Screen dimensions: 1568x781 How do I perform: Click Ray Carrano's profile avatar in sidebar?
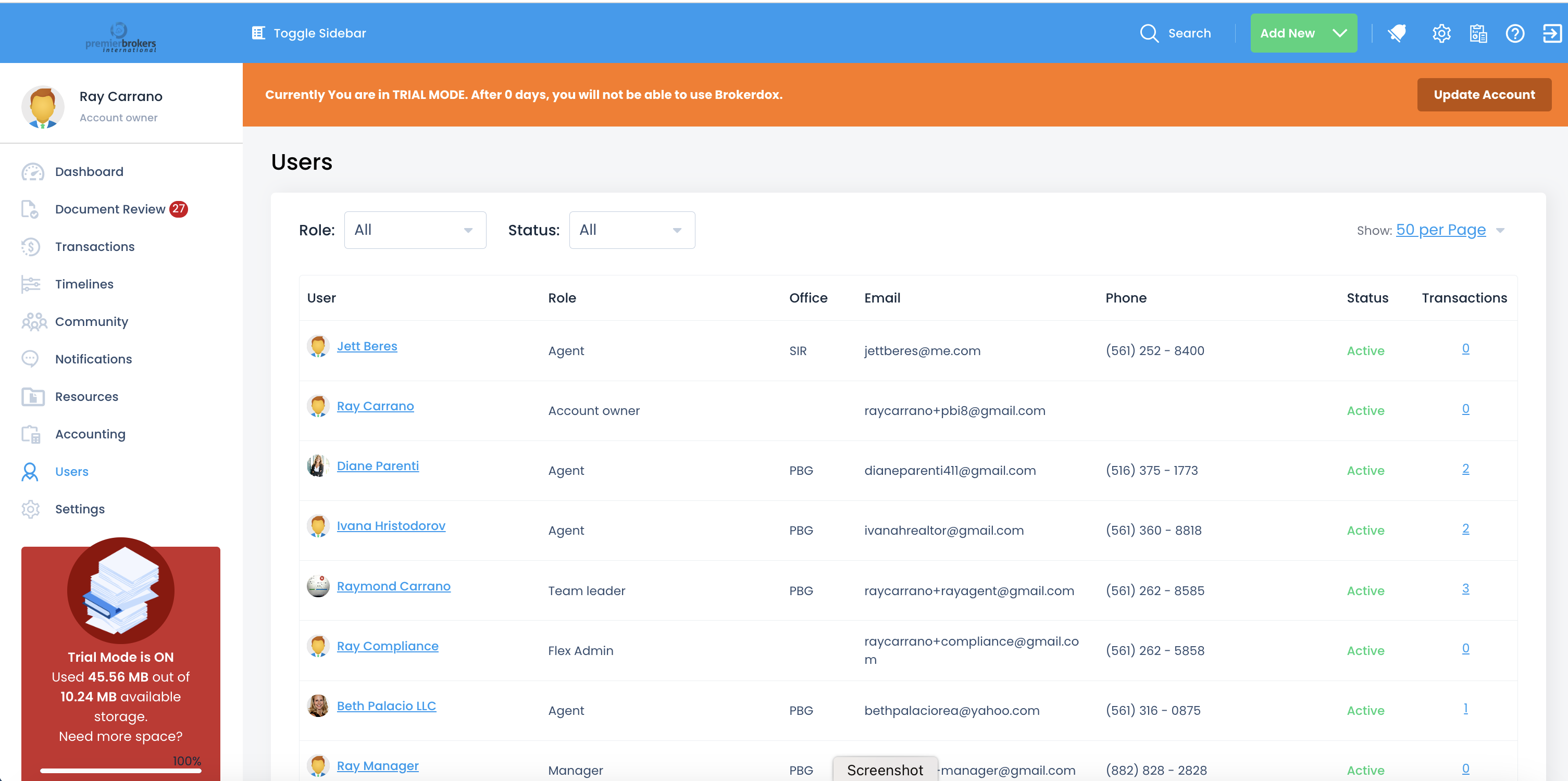pyautogui.click(x=43, y=107)
